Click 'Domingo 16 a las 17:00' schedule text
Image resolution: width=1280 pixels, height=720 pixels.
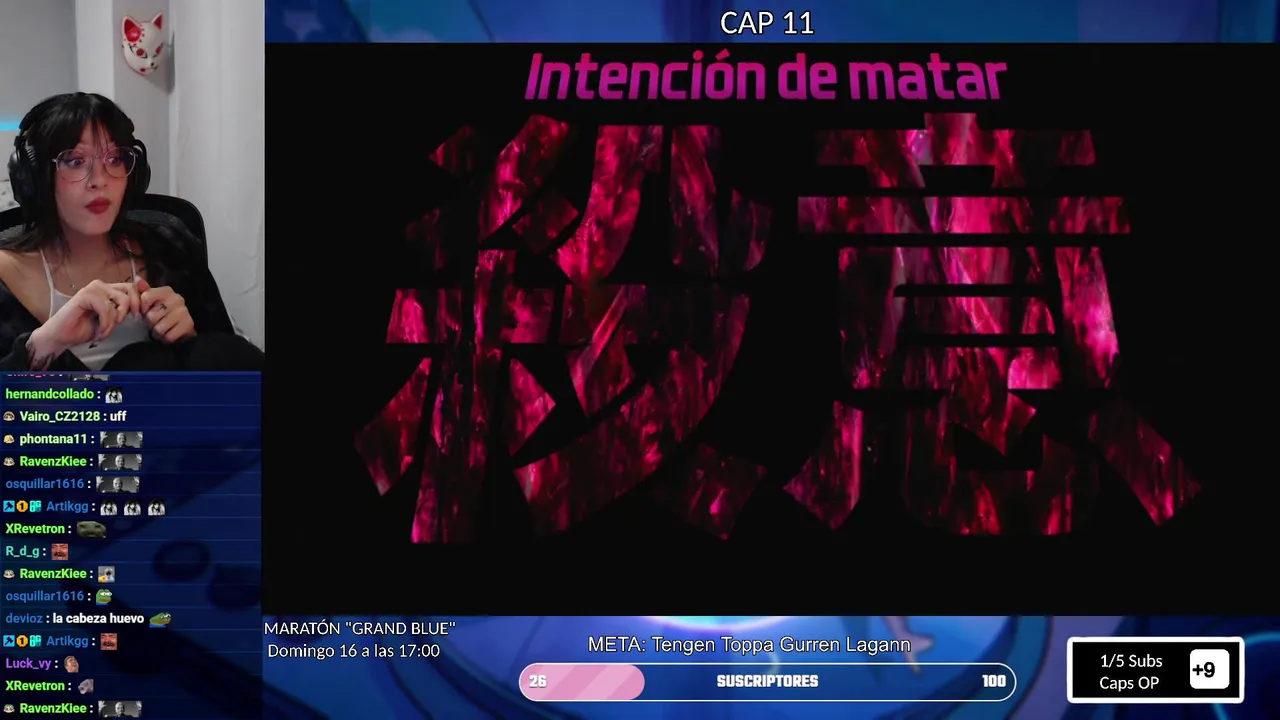(x=354, y=651)
